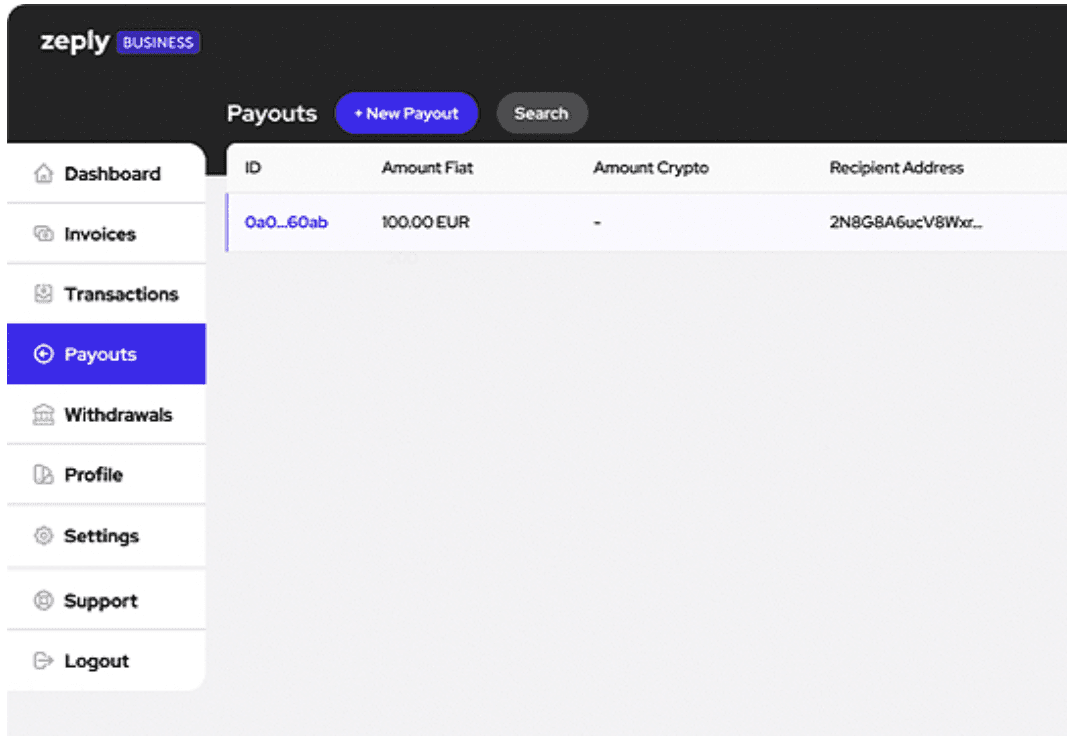Open Settings via the gear icon
The width and height of the screenshot is (1067, 736).
click(42, 536)
